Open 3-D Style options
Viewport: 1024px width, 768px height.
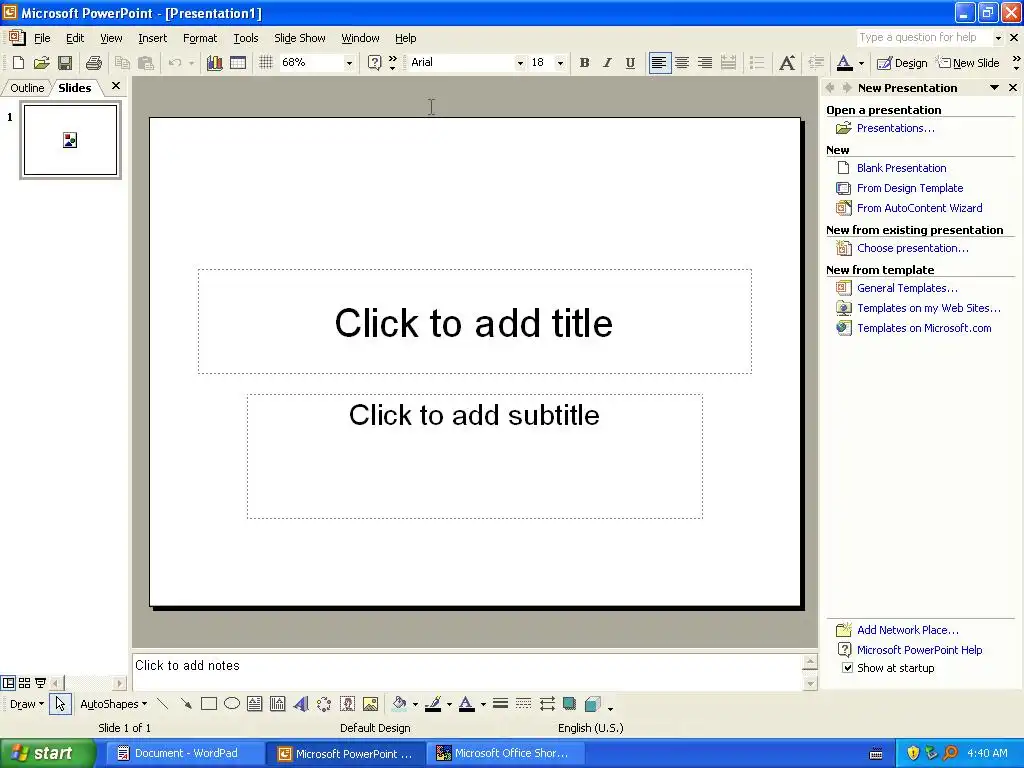[x=592, y=704]
